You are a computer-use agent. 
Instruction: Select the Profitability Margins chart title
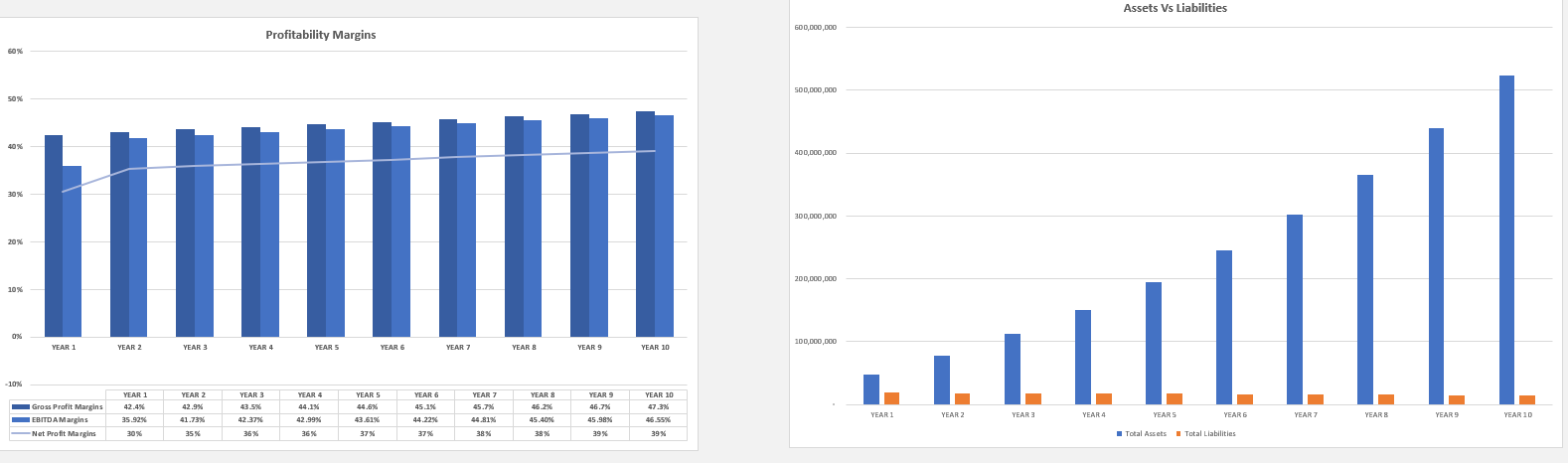pos(320,35)
